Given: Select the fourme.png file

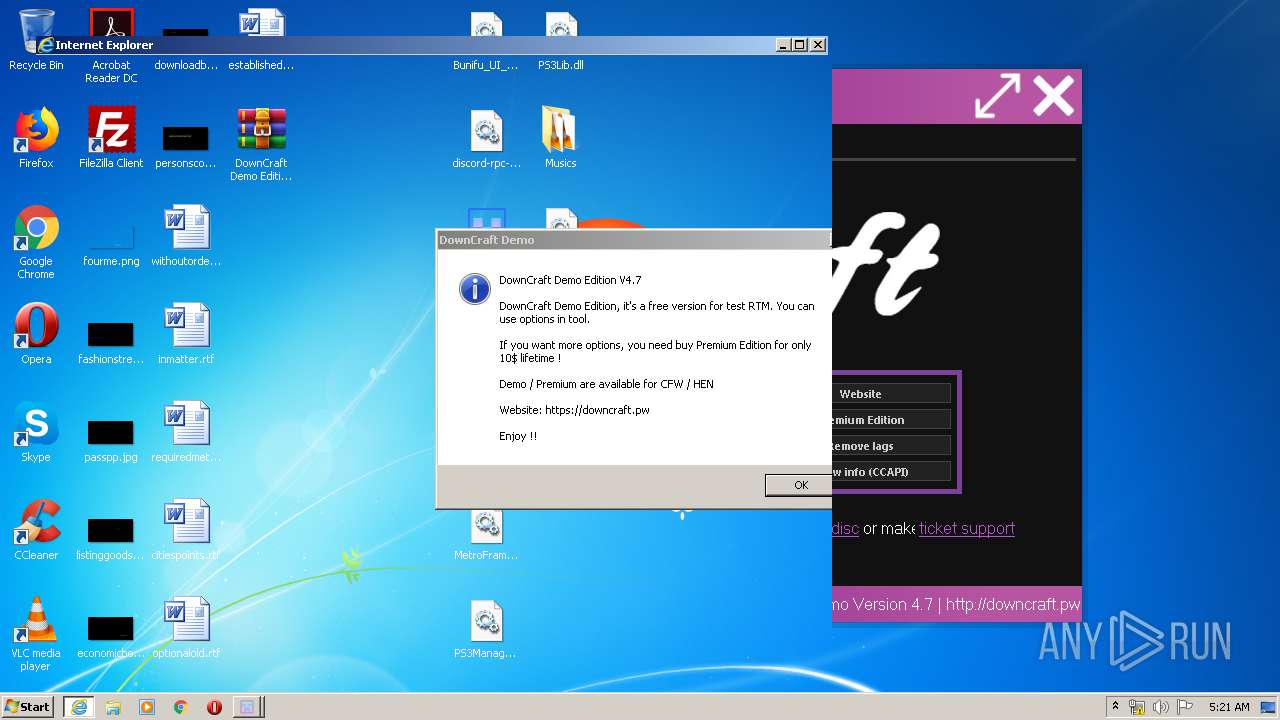Looking at the screenshot, I should tap(111, 247).
